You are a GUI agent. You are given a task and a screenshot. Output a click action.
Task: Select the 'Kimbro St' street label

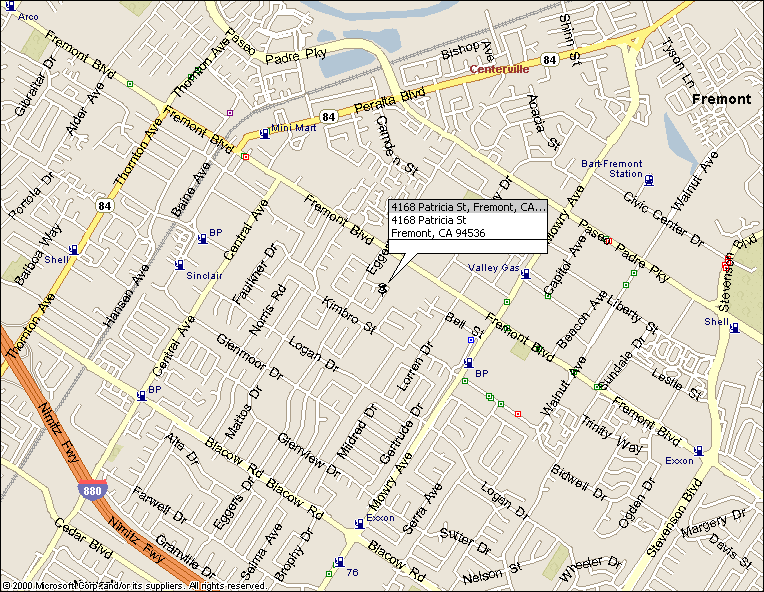pyautogui.click(x=348, y=316)
